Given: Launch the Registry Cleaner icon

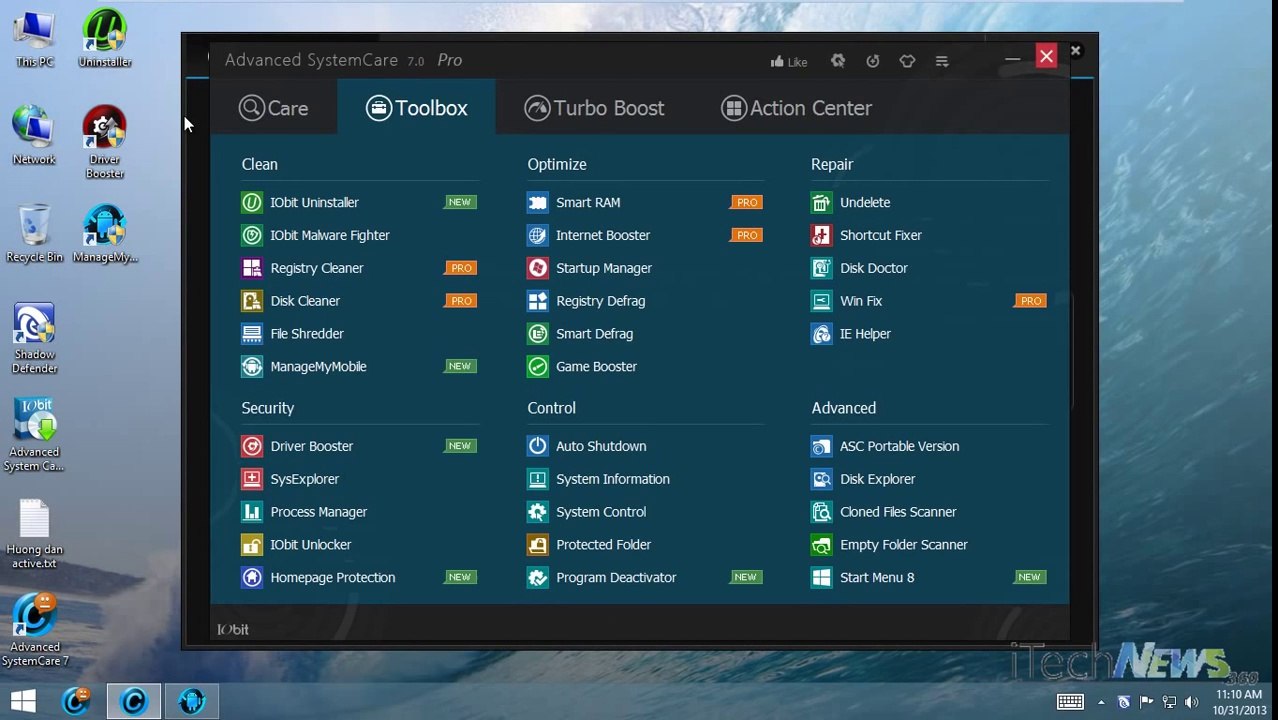Looking at the screenshot, I should pyautogui.click(x=252, y=268).
